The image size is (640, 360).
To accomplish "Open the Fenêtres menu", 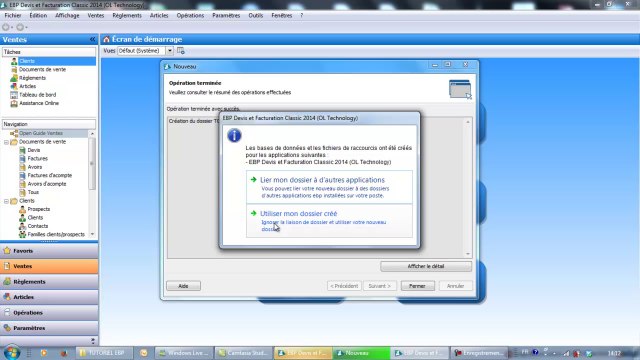I will point(282,16).
